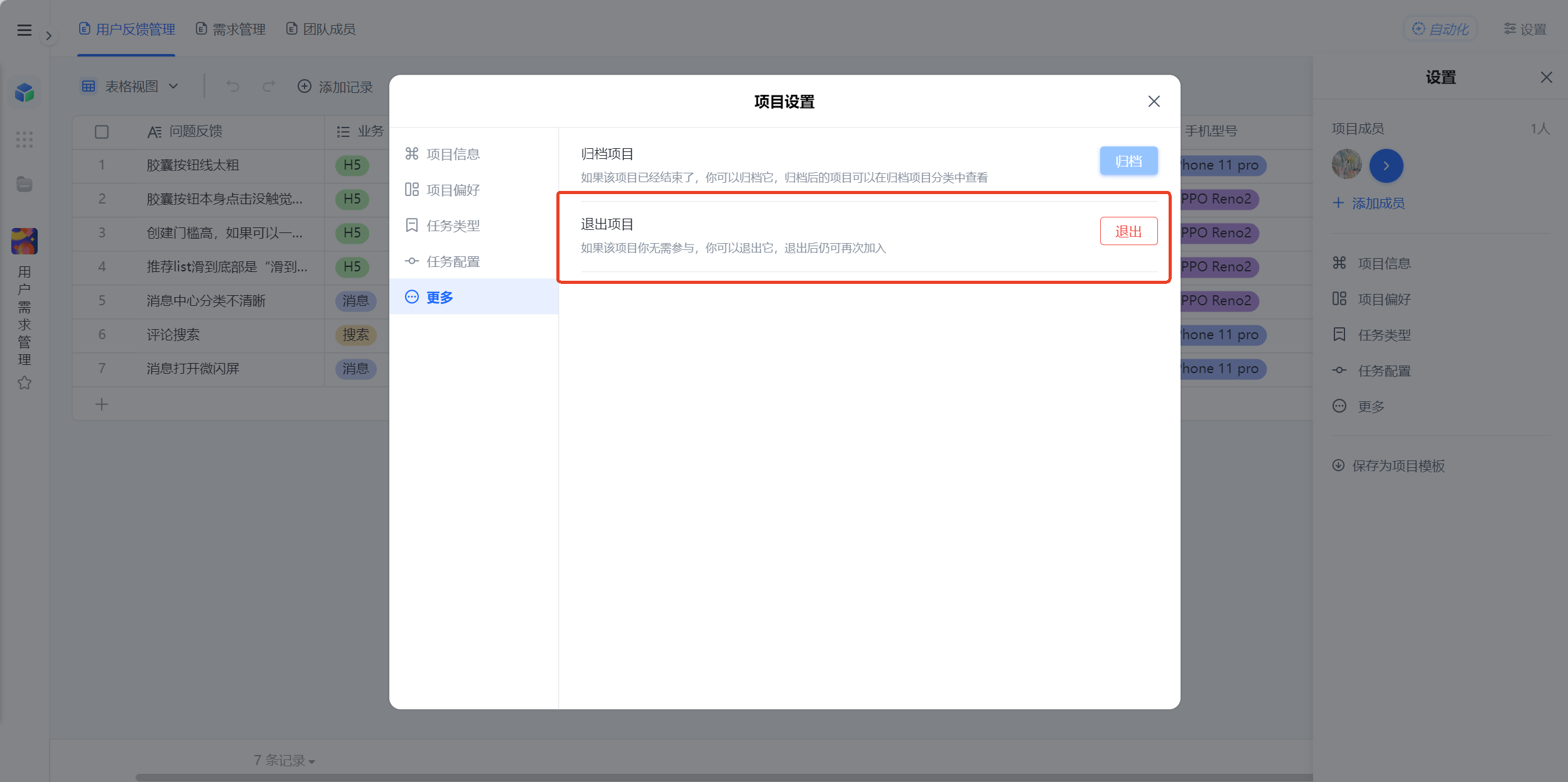This screenshot has height=782, width=1568.
Task: Switch to 需求管理 tab
Action: tap(230, 30)
